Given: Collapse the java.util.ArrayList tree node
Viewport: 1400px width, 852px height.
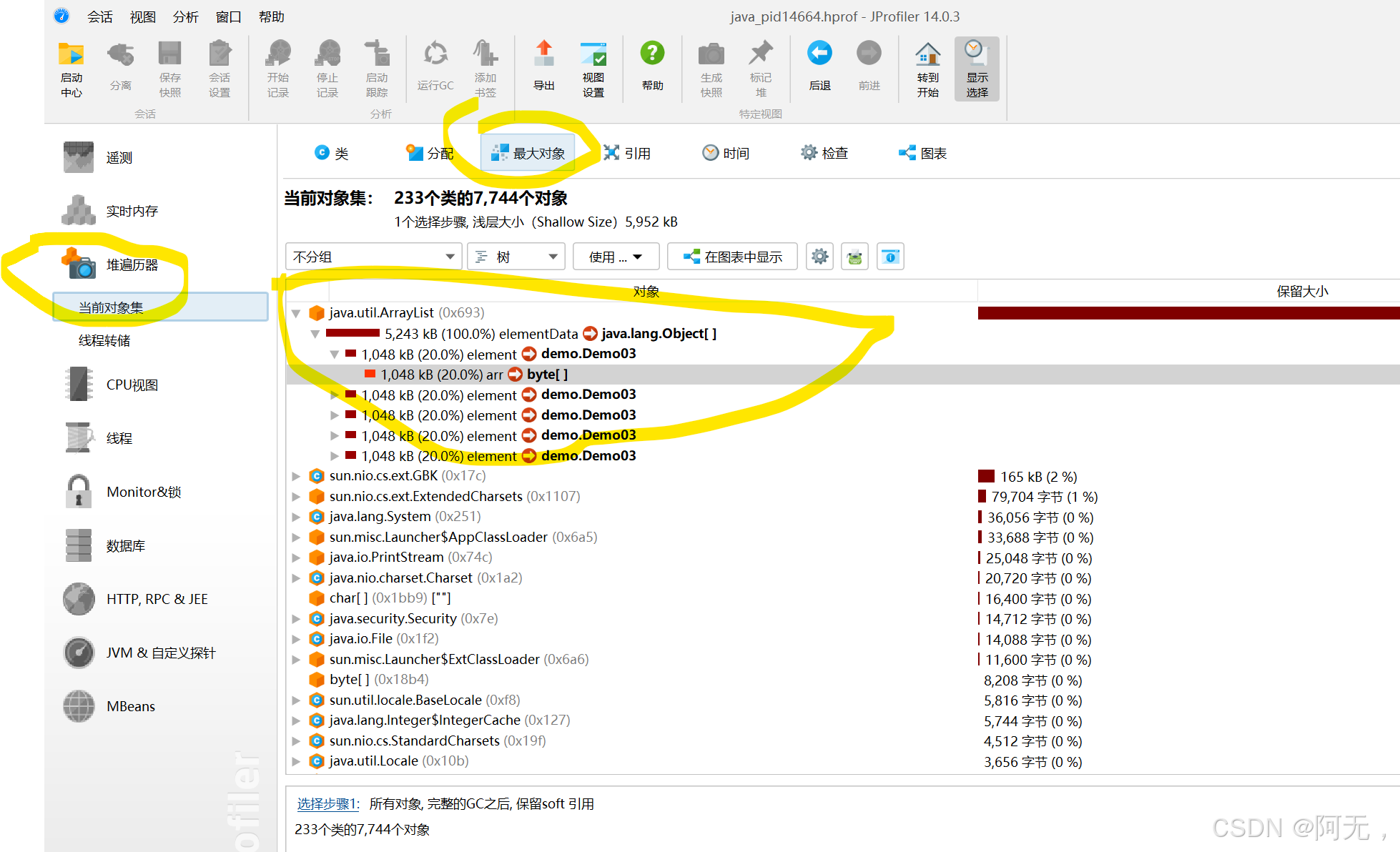Looking at the screenshot, I should tap(296, 313).
